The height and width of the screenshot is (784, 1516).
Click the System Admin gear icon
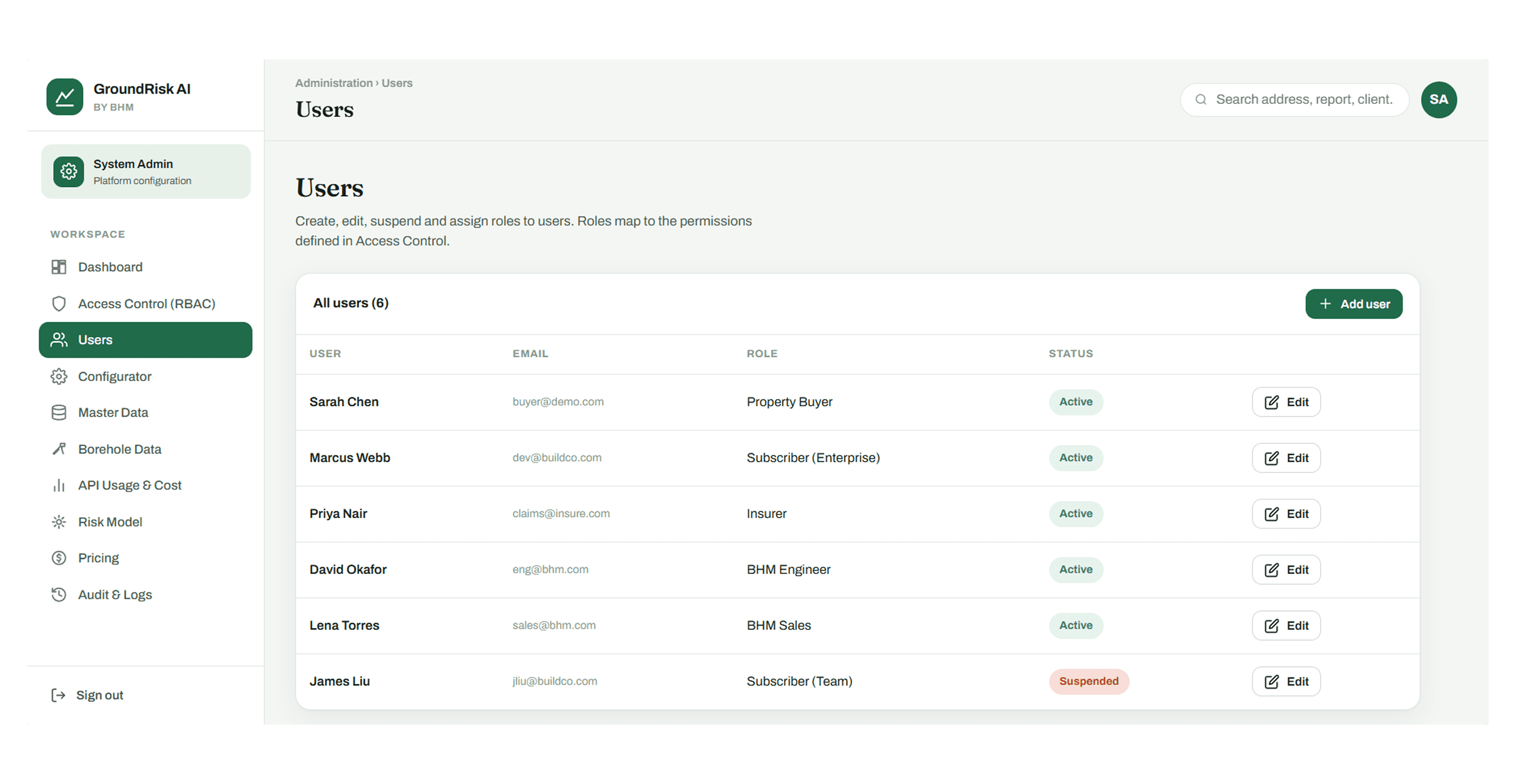click(69, 172)
